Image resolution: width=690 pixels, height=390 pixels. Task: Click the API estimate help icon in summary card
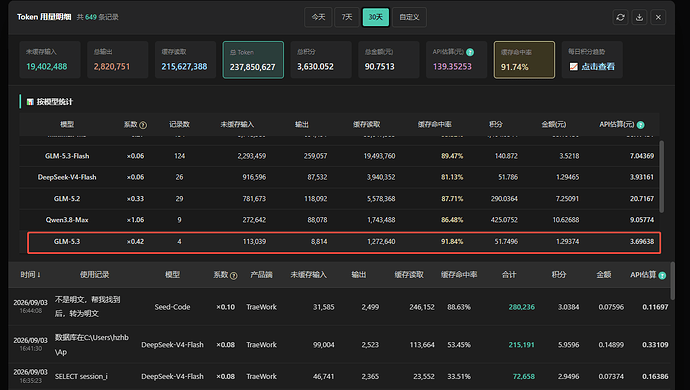pos(470,52)
